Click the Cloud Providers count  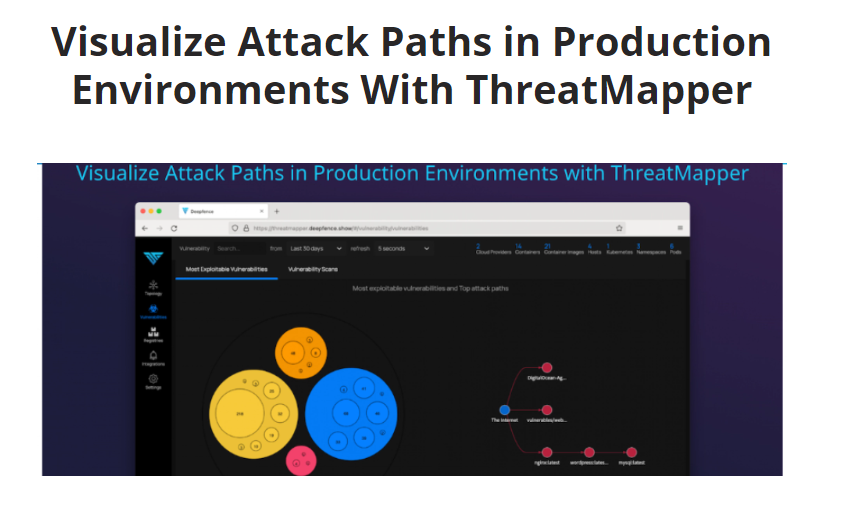(493, 249)
